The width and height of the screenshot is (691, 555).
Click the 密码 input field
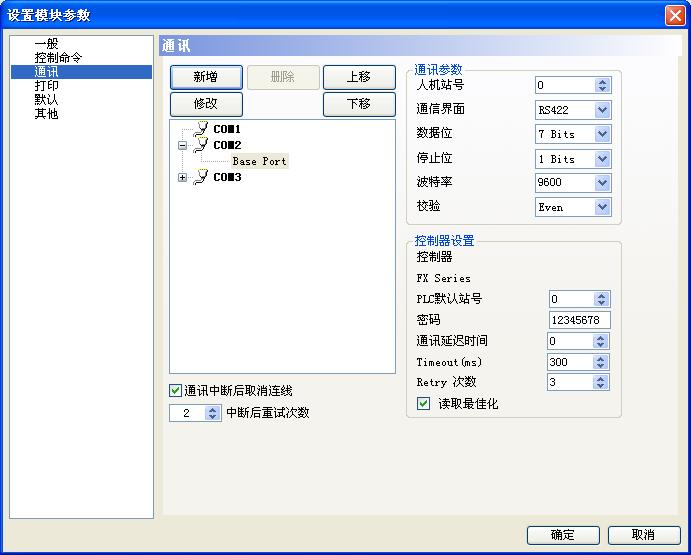click(x=579, y=320)
